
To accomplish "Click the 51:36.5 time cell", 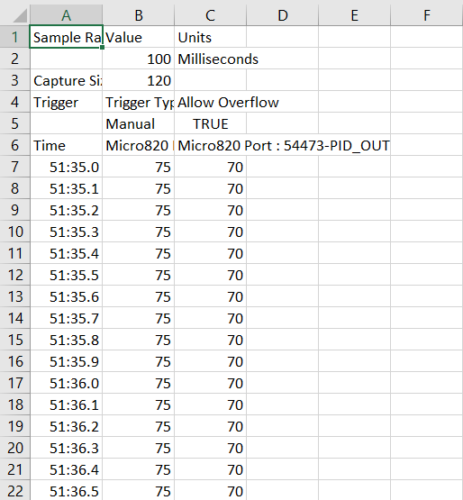I will pos(66,491).
